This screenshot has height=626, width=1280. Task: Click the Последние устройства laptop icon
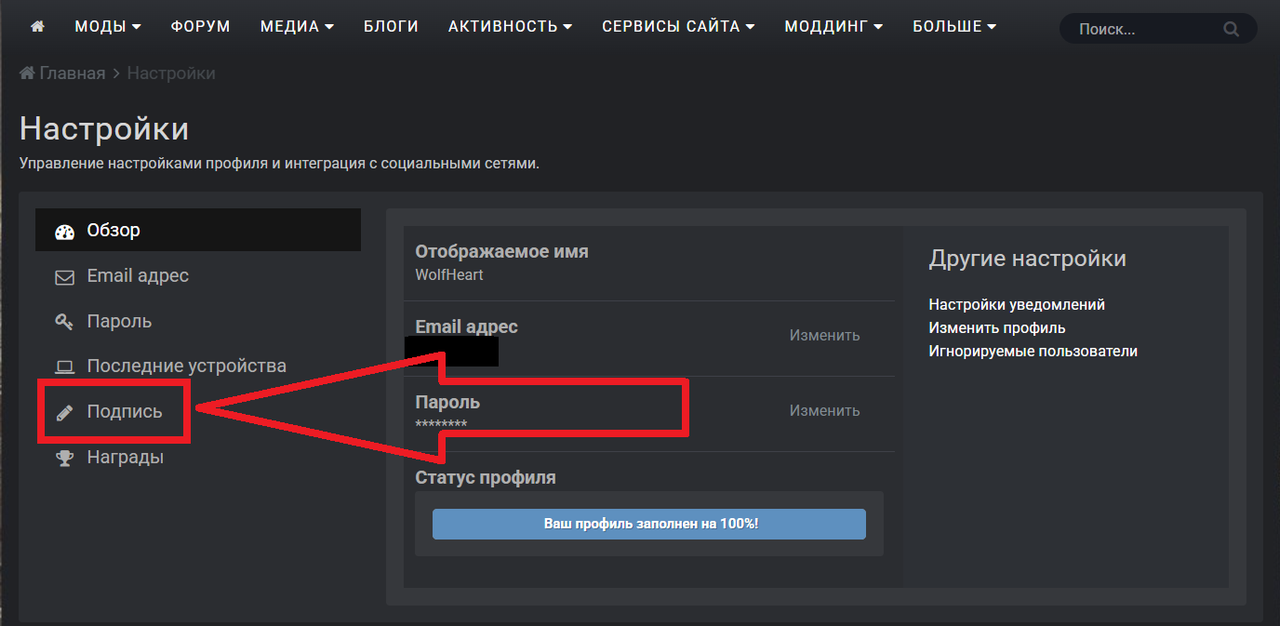pyautogui.click(x=65, y=367)
